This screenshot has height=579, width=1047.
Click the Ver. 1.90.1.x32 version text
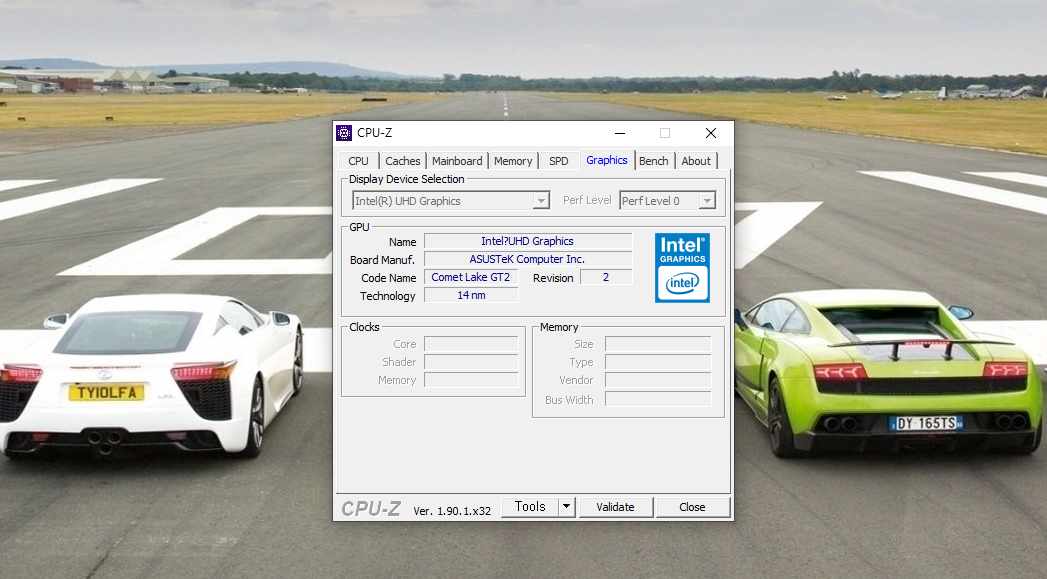coord(452,511)
